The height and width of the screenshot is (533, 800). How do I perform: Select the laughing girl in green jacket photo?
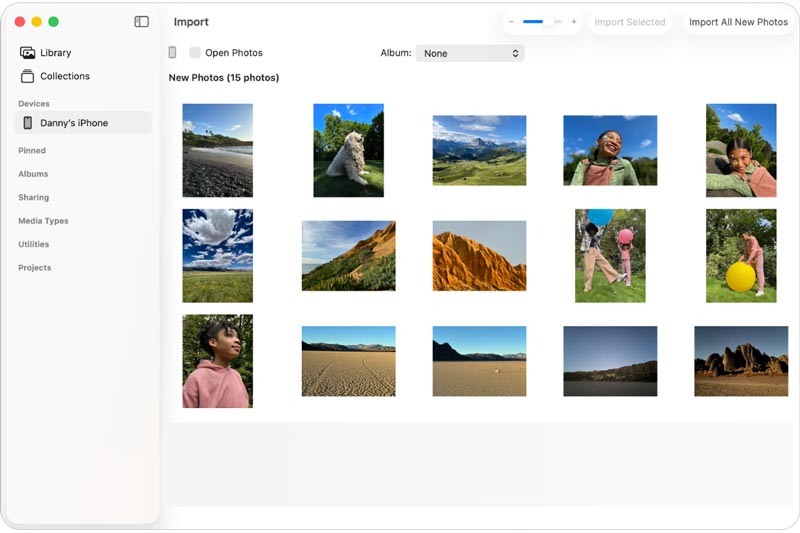610,150
